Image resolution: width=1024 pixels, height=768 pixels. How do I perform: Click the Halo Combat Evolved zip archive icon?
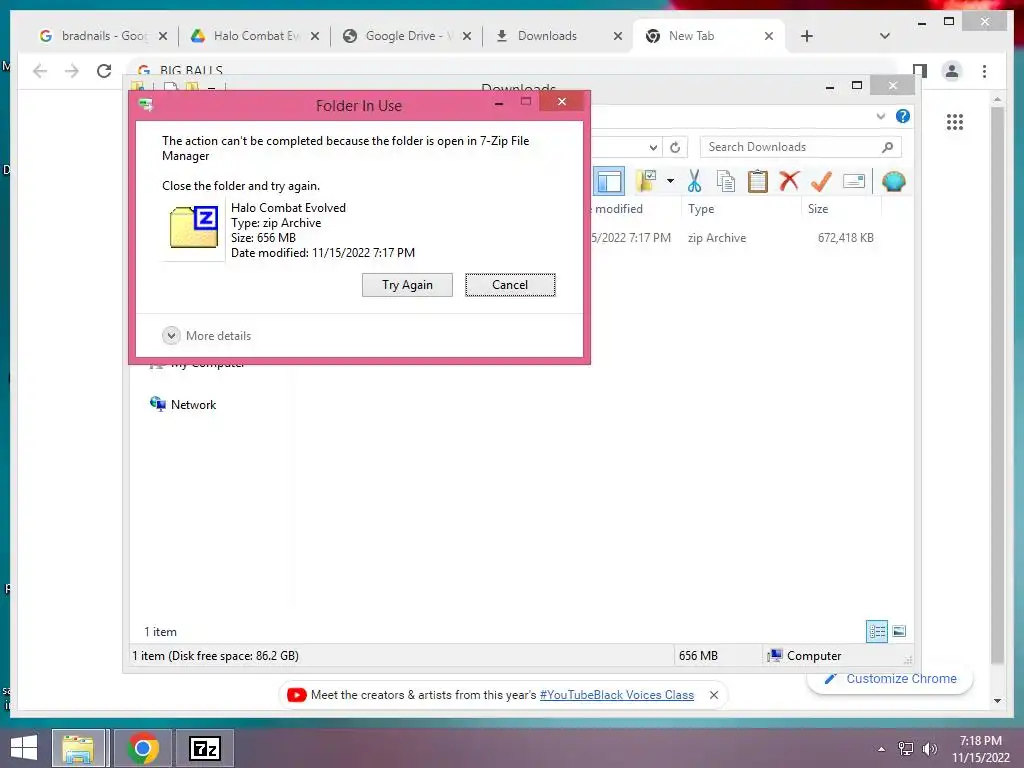pos(193,227)
